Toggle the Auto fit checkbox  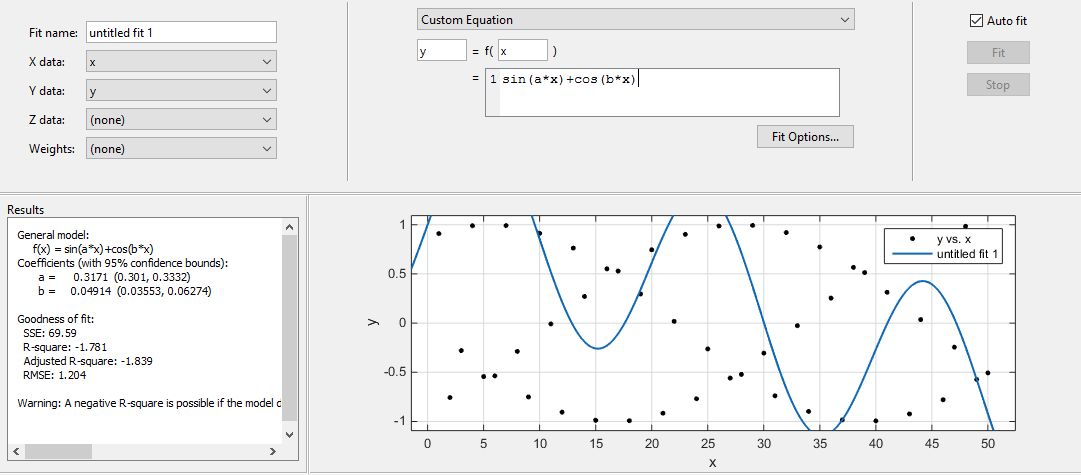click(976, 21)
